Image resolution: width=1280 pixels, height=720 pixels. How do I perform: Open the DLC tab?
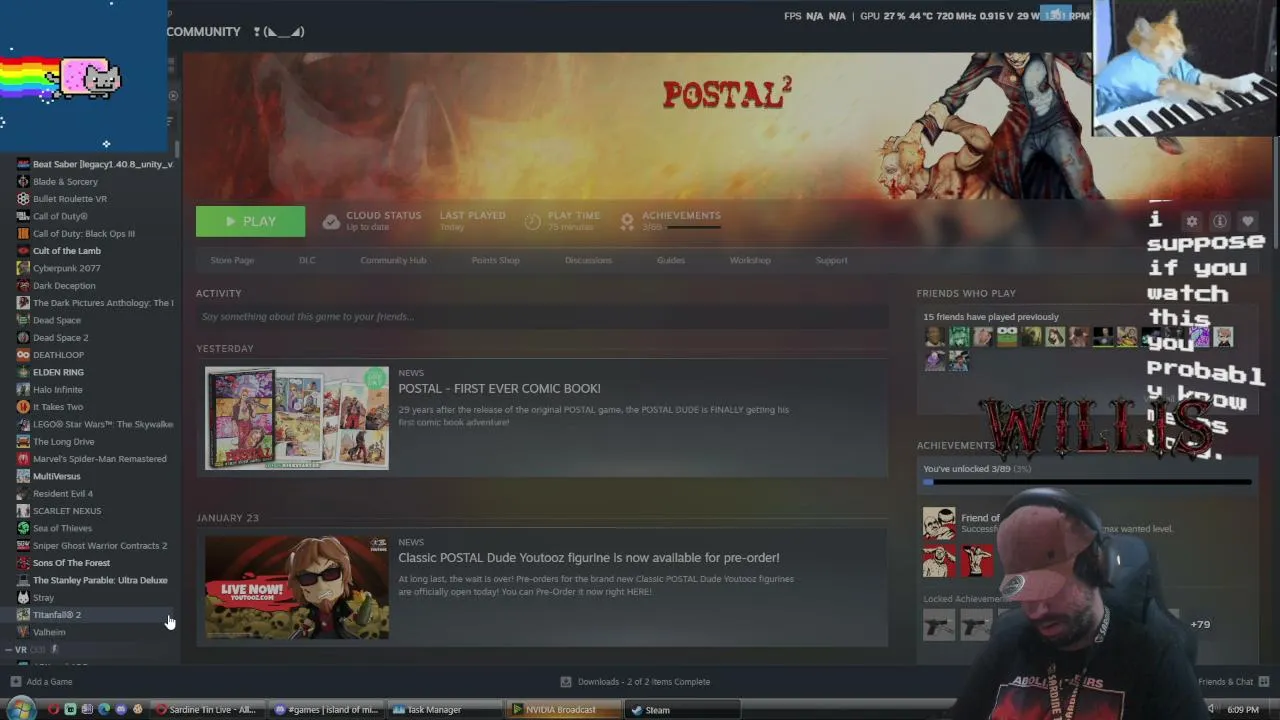(x=307, y=260)
